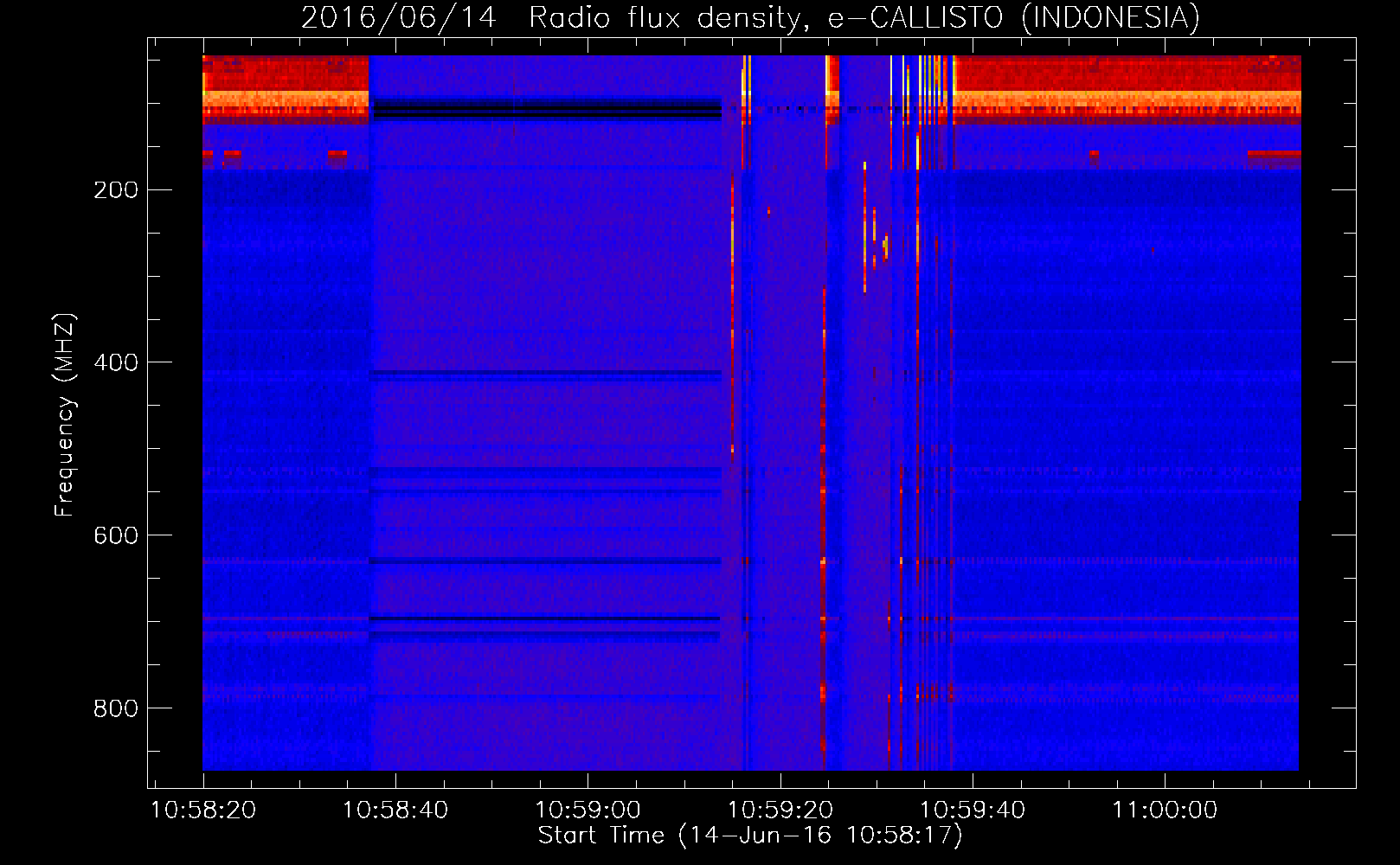Image resolution: width=1400 pixels, height=865 pixels.
Task: Click the 200 frequency tick label
Action: coord(116,190)
